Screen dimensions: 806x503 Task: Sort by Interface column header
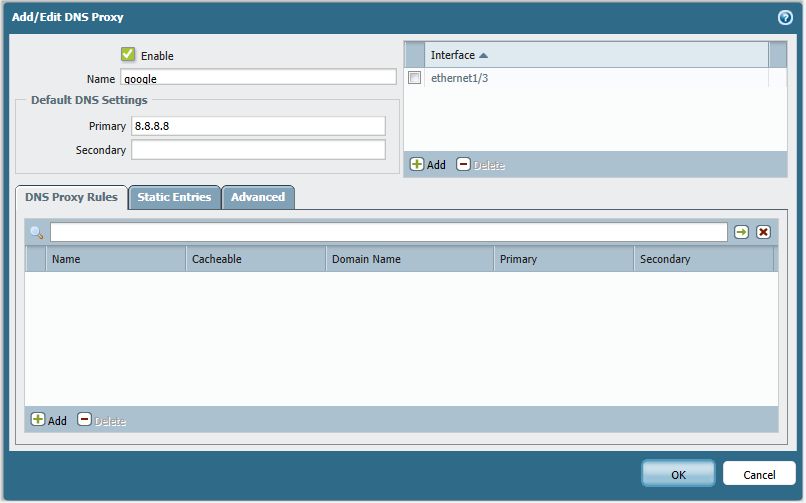click(x=596, y=55)
